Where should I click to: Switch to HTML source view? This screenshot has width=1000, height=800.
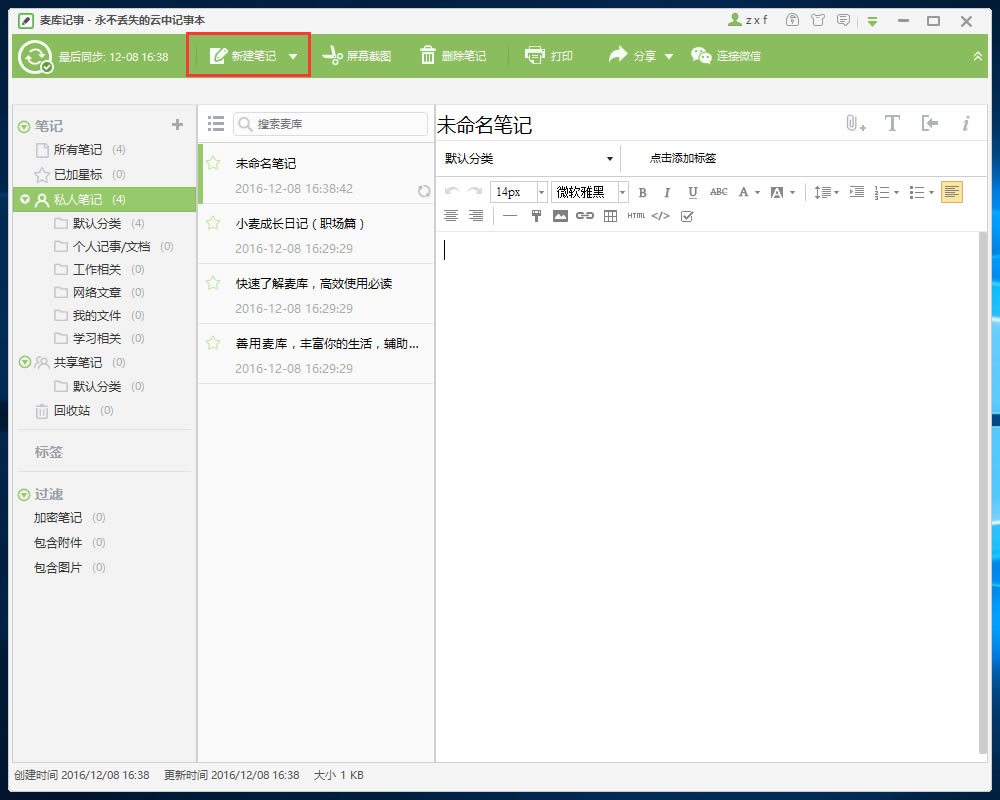[635, 215]
